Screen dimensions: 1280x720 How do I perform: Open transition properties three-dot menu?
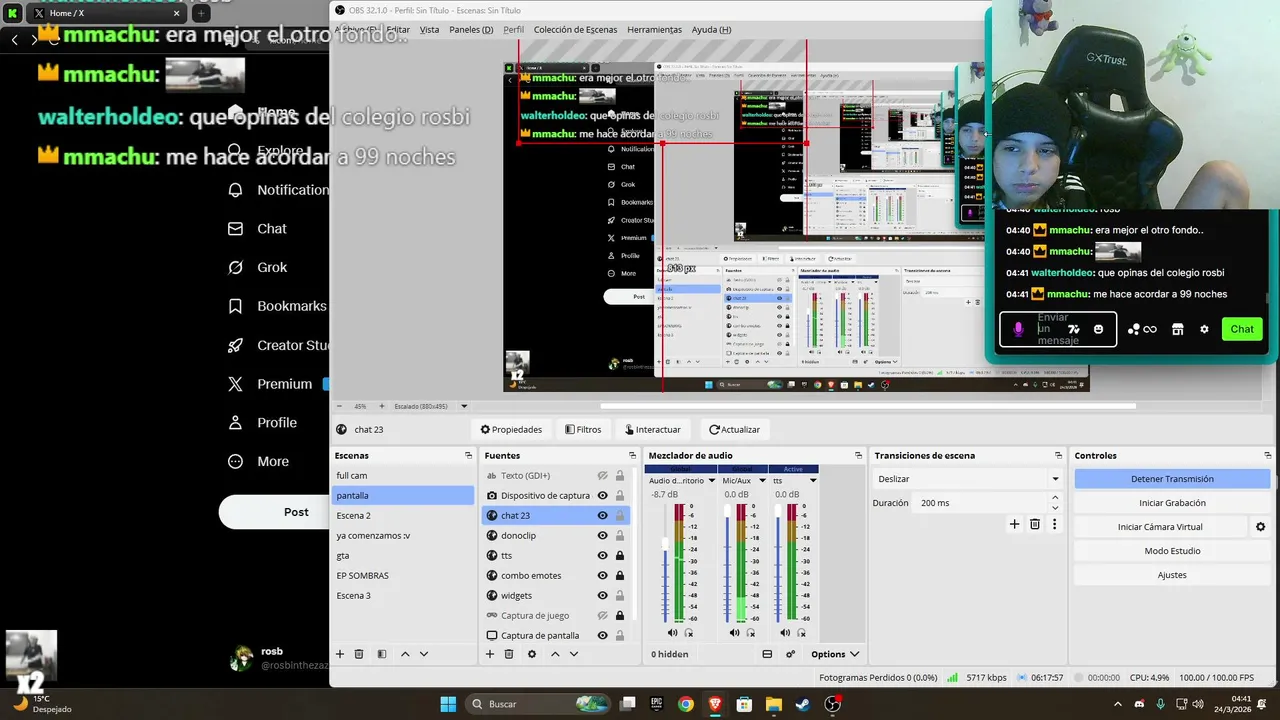[1054, 524]
